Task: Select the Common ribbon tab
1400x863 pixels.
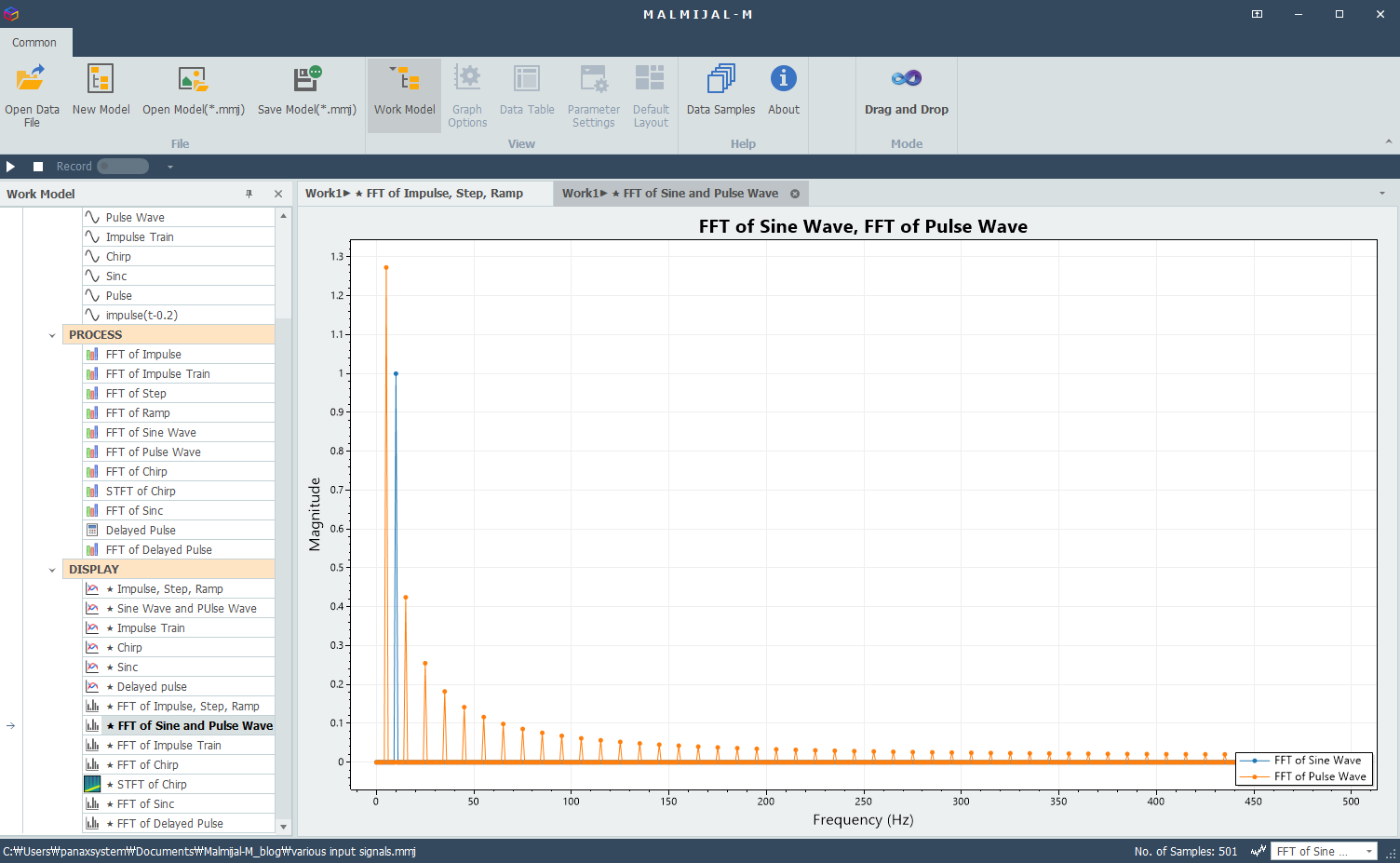Action: (34, 43)
